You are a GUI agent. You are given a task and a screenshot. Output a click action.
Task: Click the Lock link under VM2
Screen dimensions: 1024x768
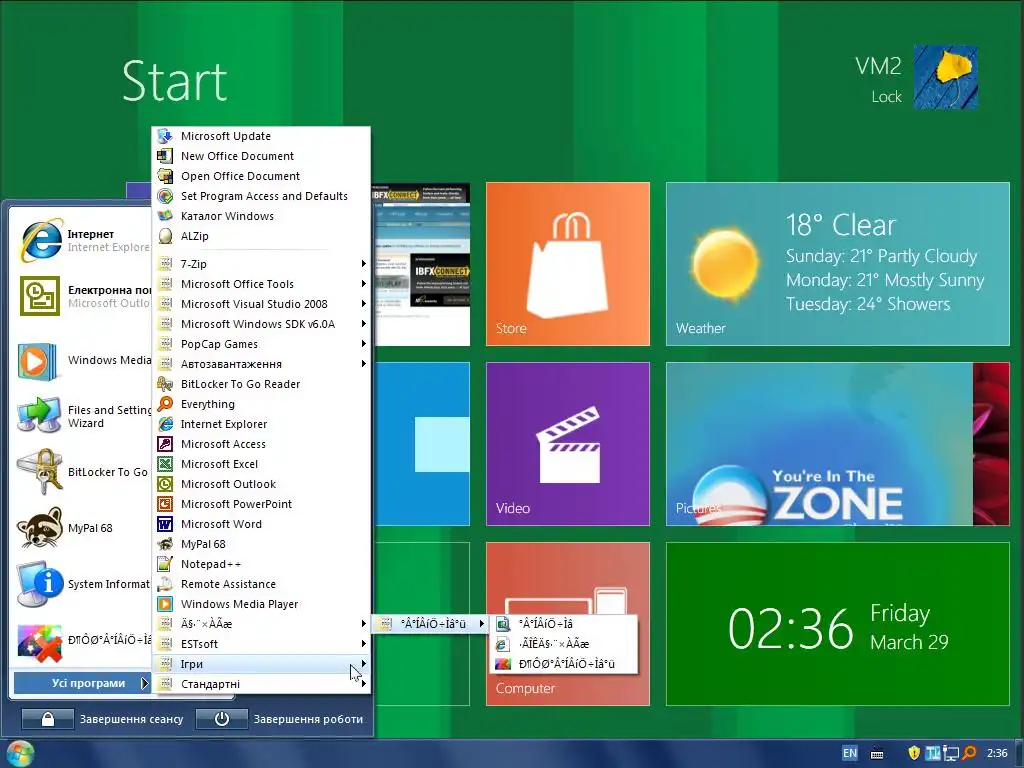coord(886,97)
